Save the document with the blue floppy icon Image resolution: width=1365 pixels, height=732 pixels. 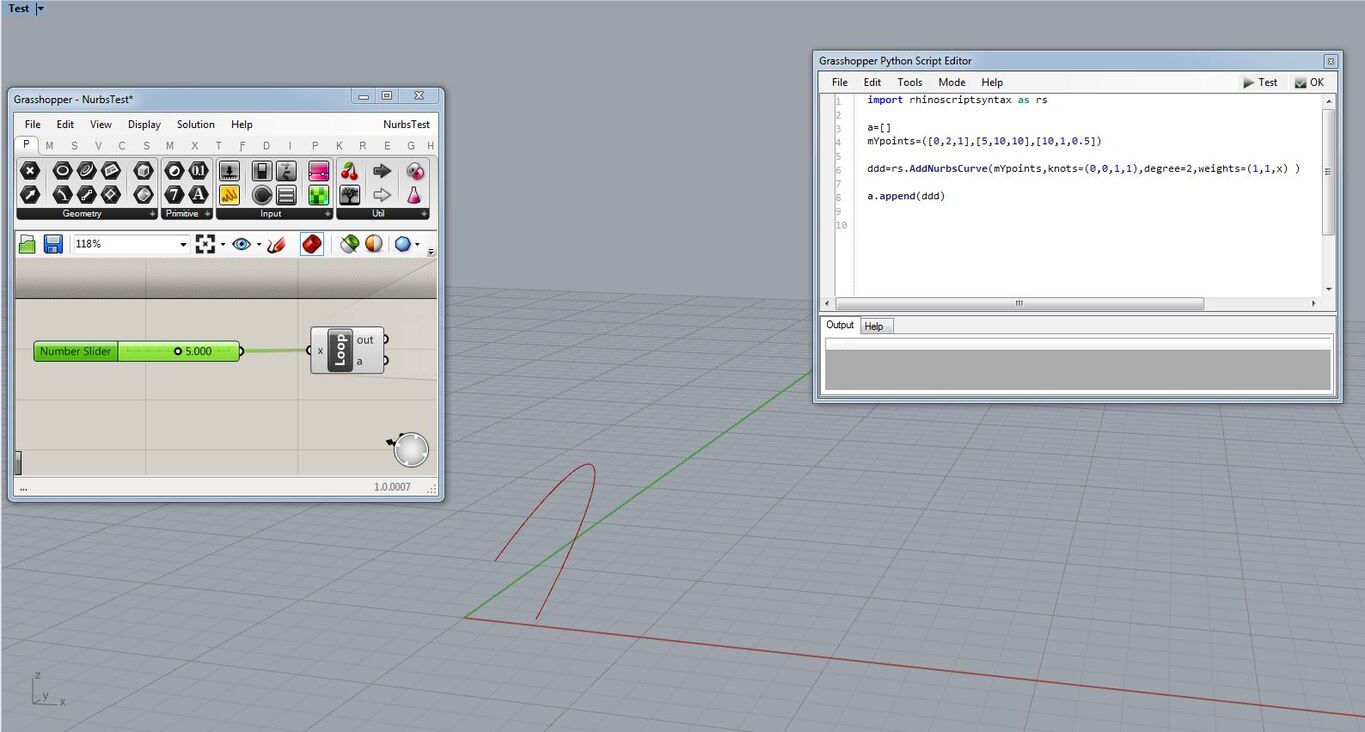[53, 244]
